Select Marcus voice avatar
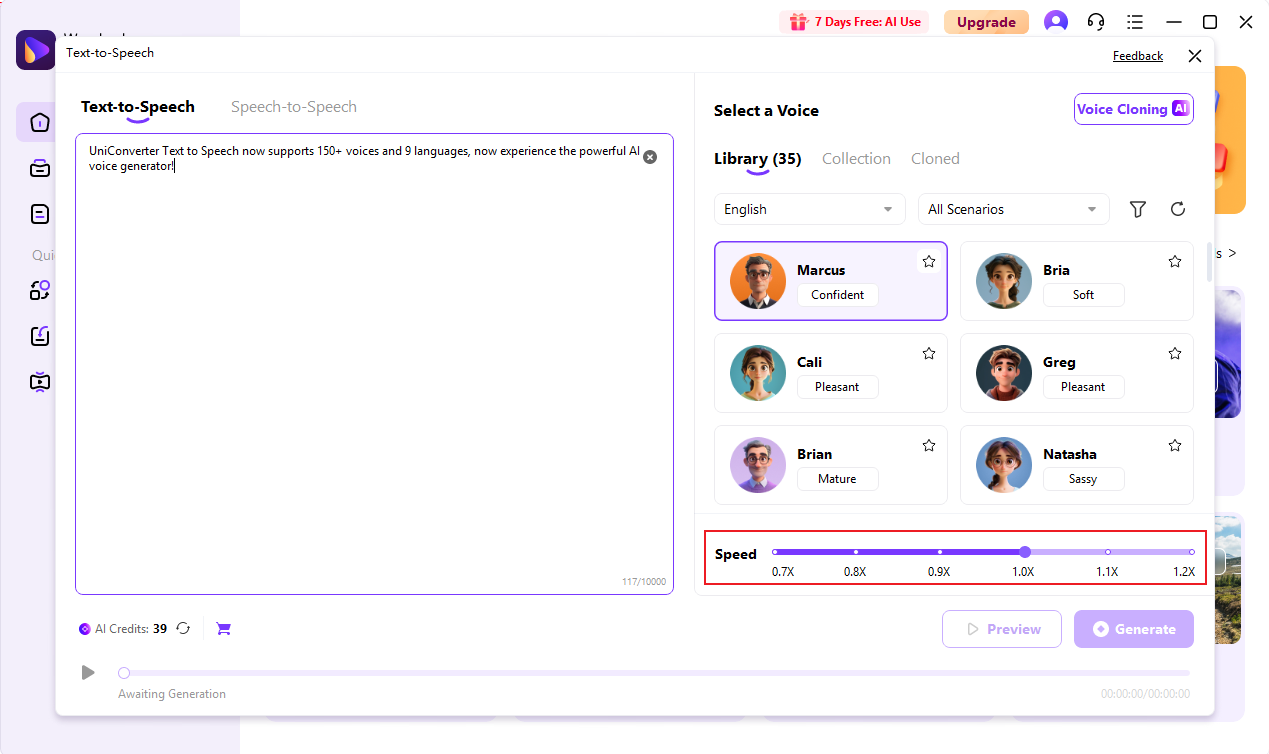This screenshot has width=1269, height=754. pos(758,281)
